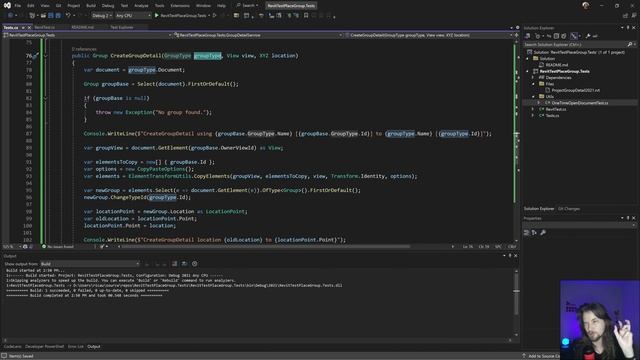640x360 pixels.
Task: Switch to the RevitTest.cs tab
Action: (44, 27)
